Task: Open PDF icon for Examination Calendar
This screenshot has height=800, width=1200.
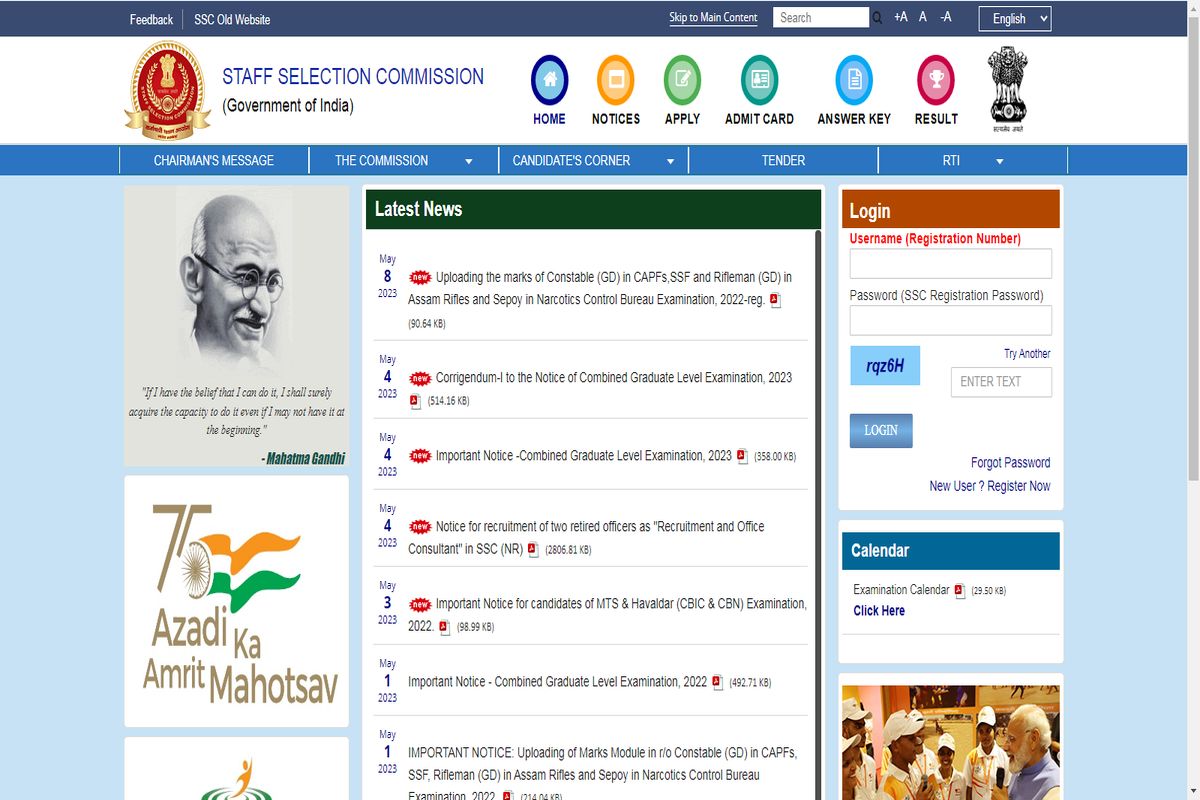Action: 960,591
